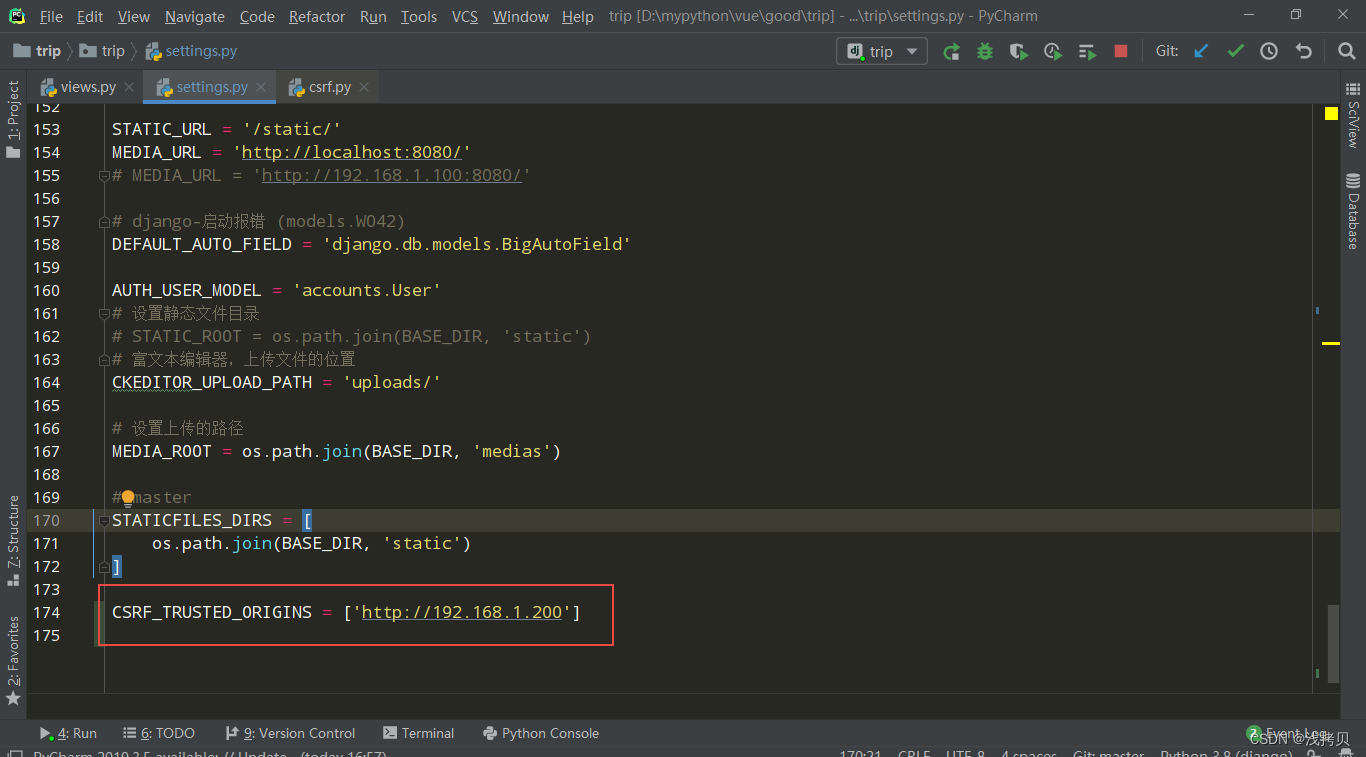Viewport: 1366px width, 757px height.
Task: Click on 'CKEDITOR_UPLOAD_PATH' in line 164
Action: (212, 383)
